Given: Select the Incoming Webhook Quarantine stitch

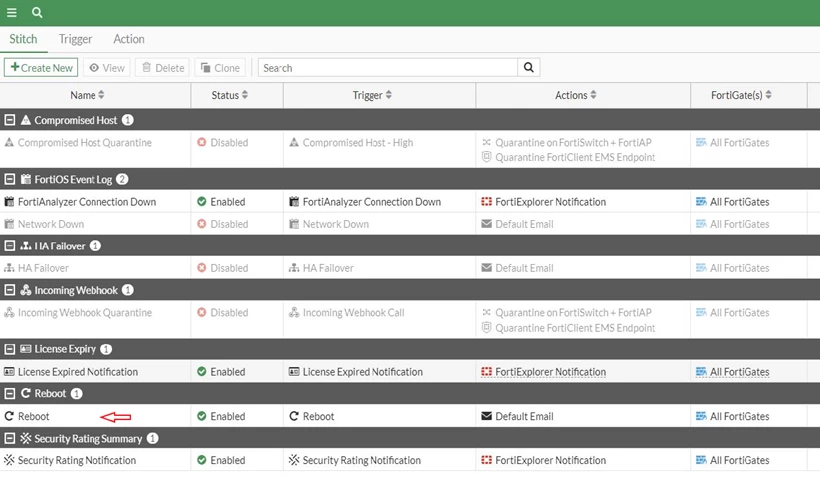Looking at the screenshot, I should pyautogui.click(x=85, y=312).
